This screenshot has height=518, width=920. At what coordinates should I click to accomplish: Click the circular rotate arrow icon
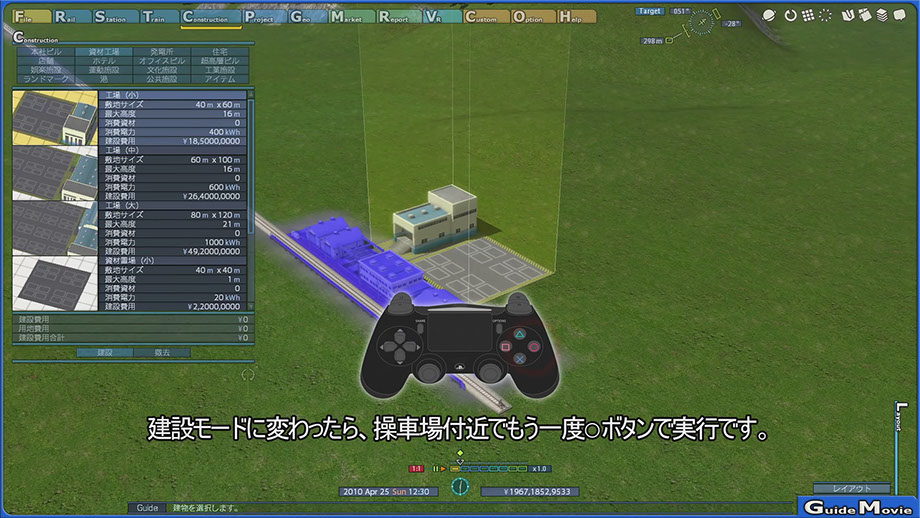pyautogui.click(x=790, y=16)
